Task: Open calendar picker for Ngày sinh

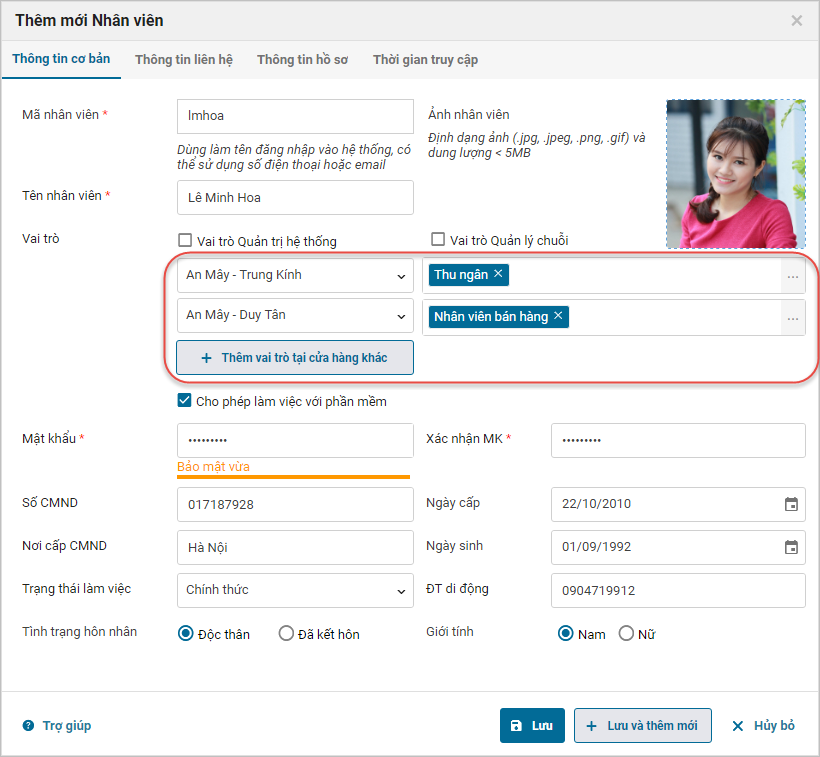Action: [x=791, y=547]
